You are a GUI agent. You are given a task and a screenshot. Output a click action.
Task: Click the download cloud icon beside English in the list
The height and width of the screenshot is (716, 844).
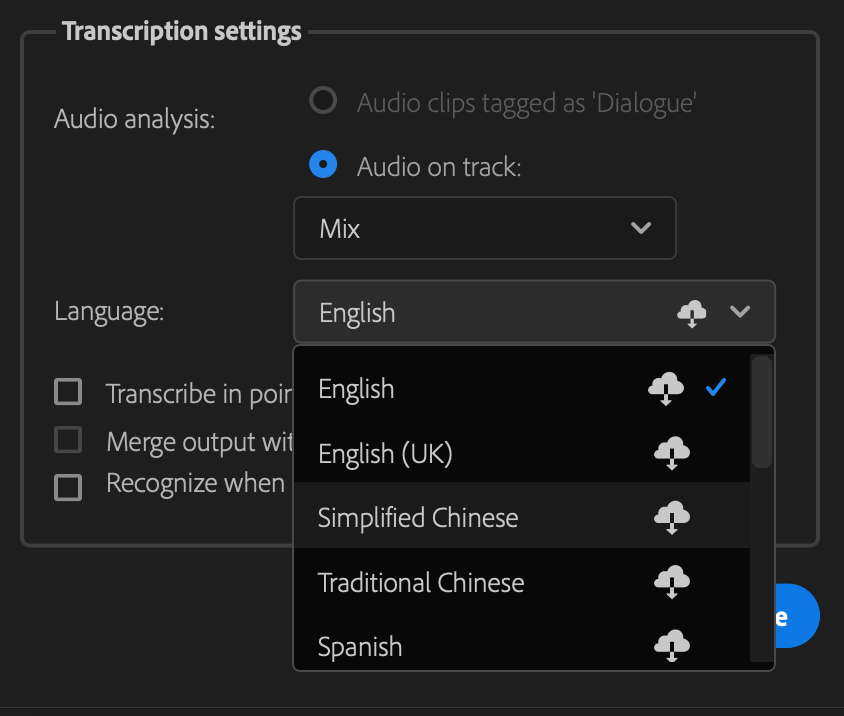coord(665,389)
